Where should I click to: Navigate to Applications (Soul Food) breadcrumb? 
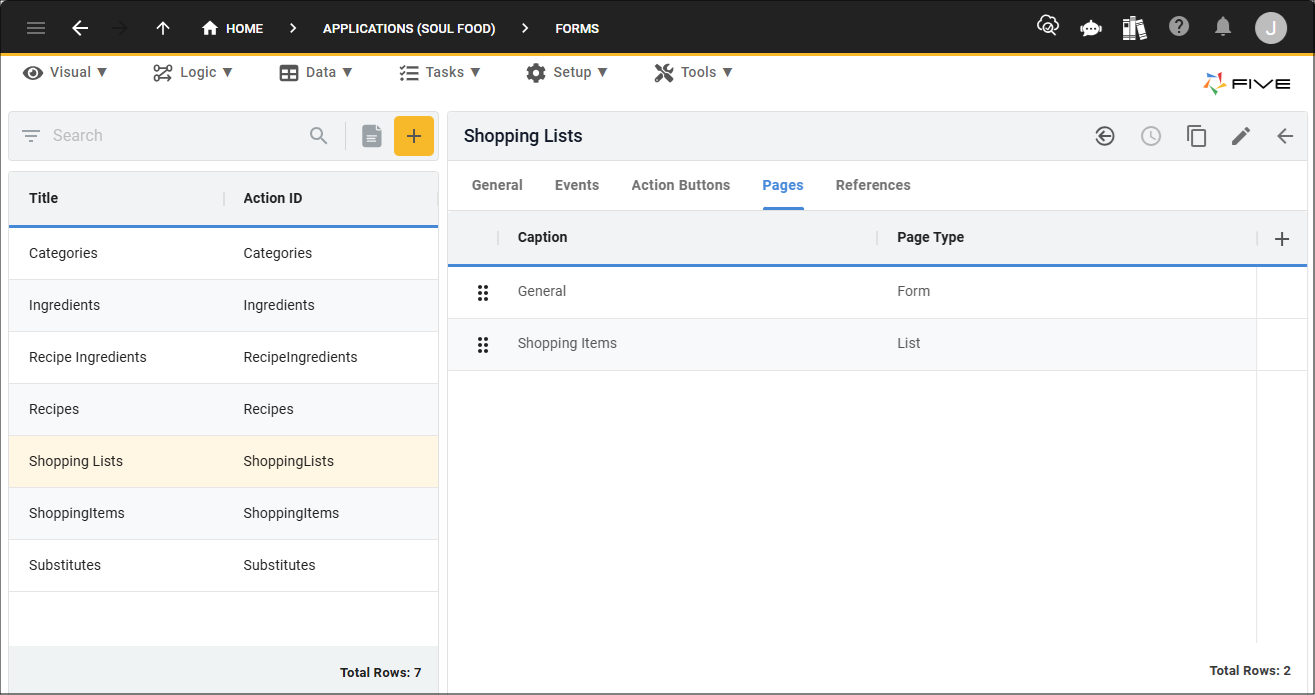pos(409,28)
